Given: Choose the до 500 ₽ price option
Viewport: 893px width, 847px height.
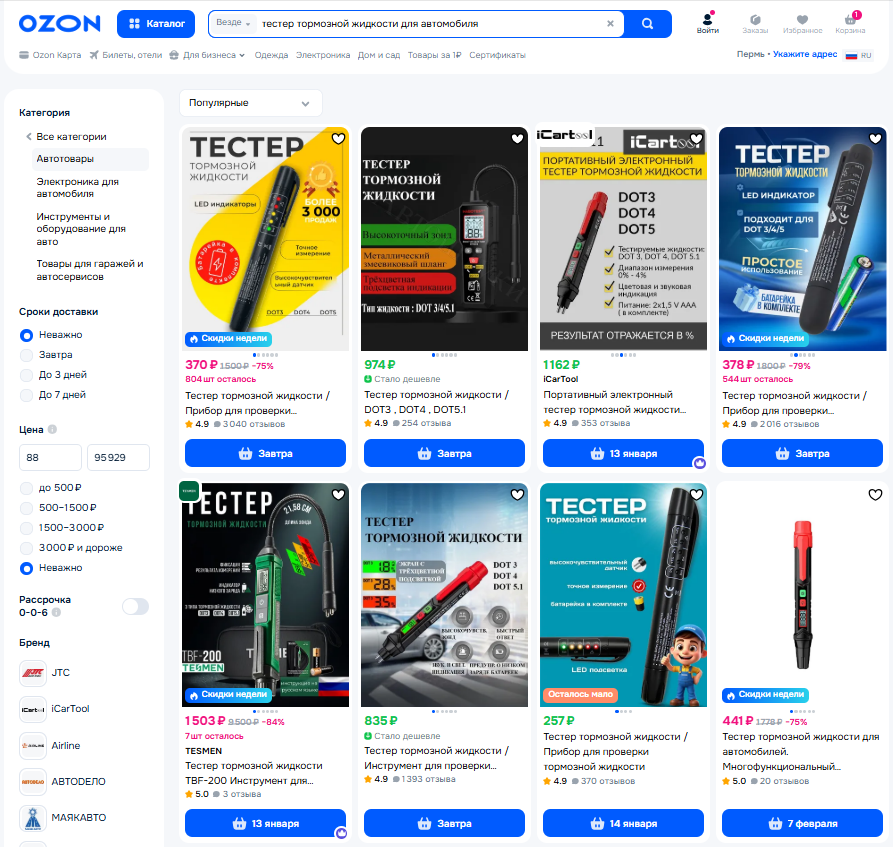Looking at the screenshot, I should point(26,488).
